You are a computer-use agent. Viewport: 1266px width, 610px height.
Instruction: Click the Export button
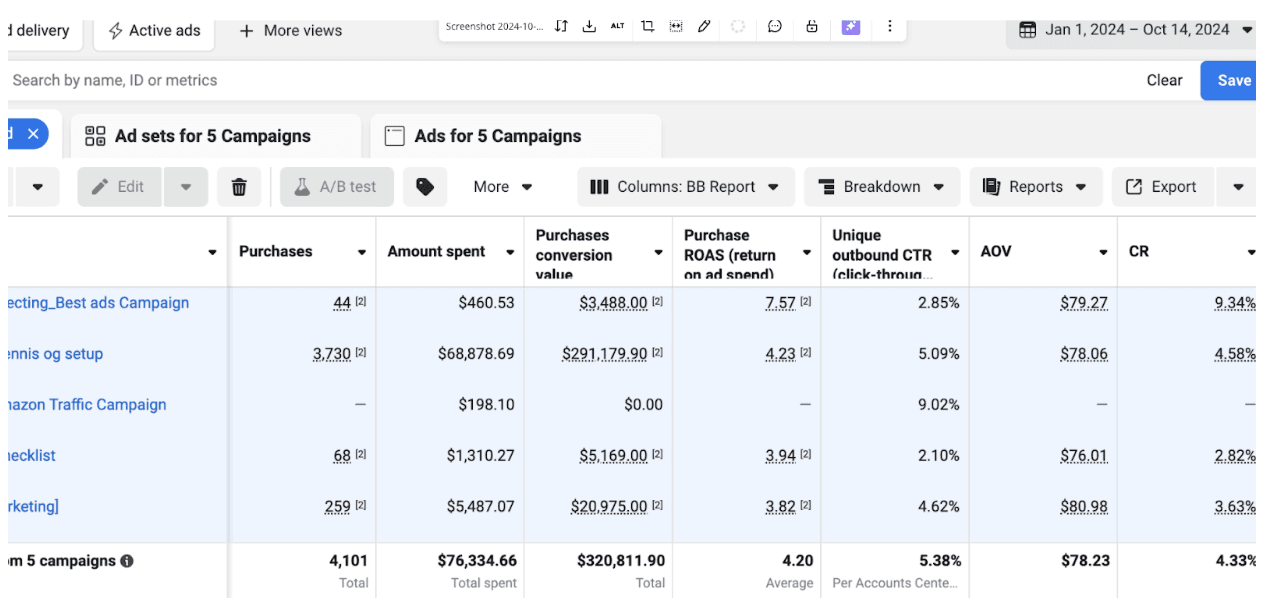(x=1161, y=187)
